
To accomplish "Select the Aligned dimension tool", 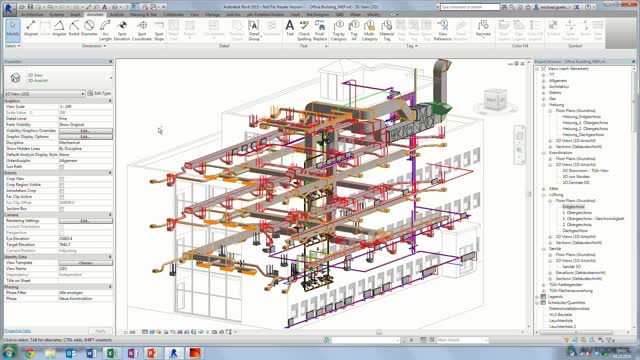I will coord(31,29).
